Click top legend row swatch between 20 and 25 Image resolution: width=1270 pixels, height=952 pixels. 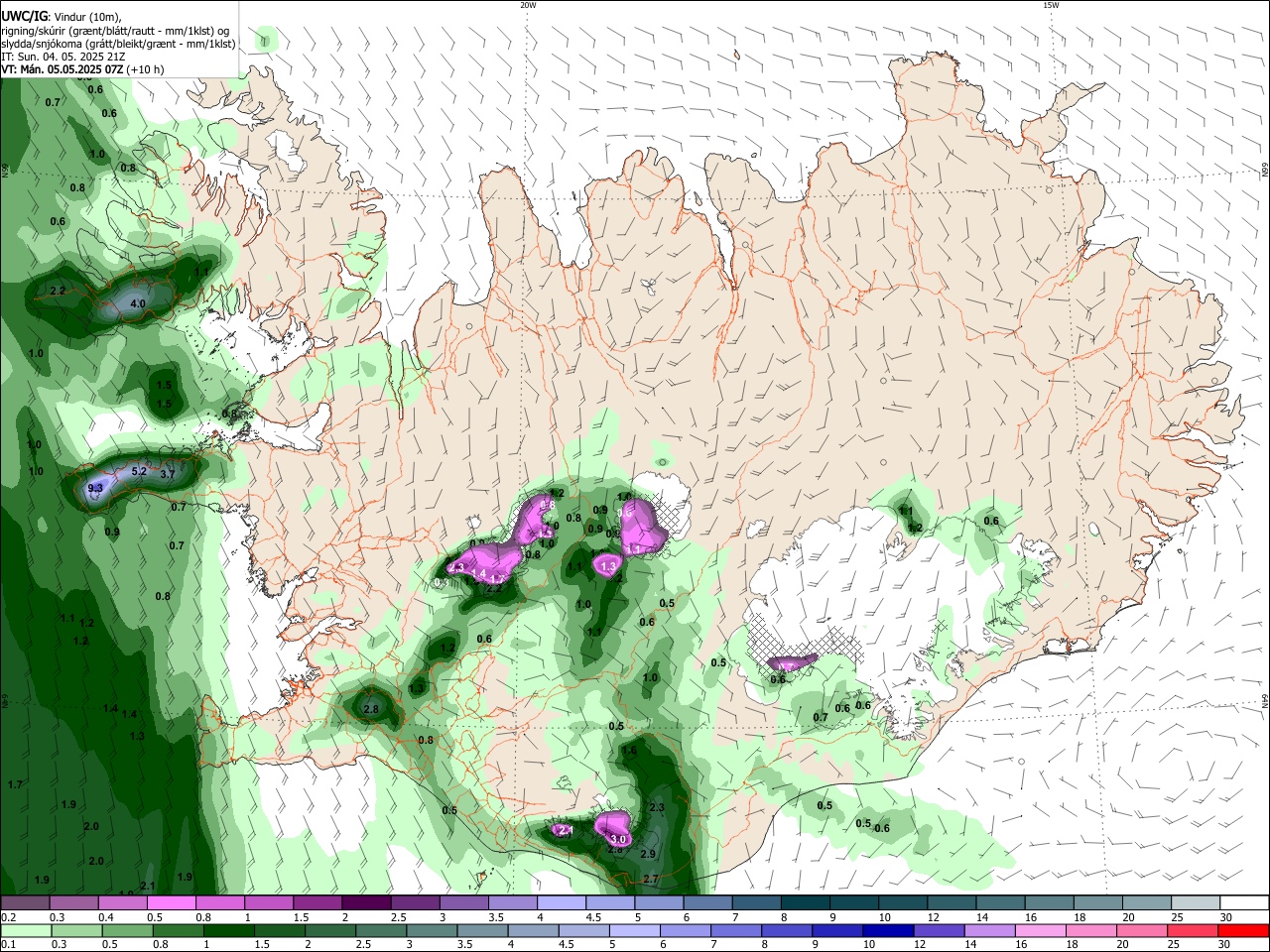(x=1145, y=903)
